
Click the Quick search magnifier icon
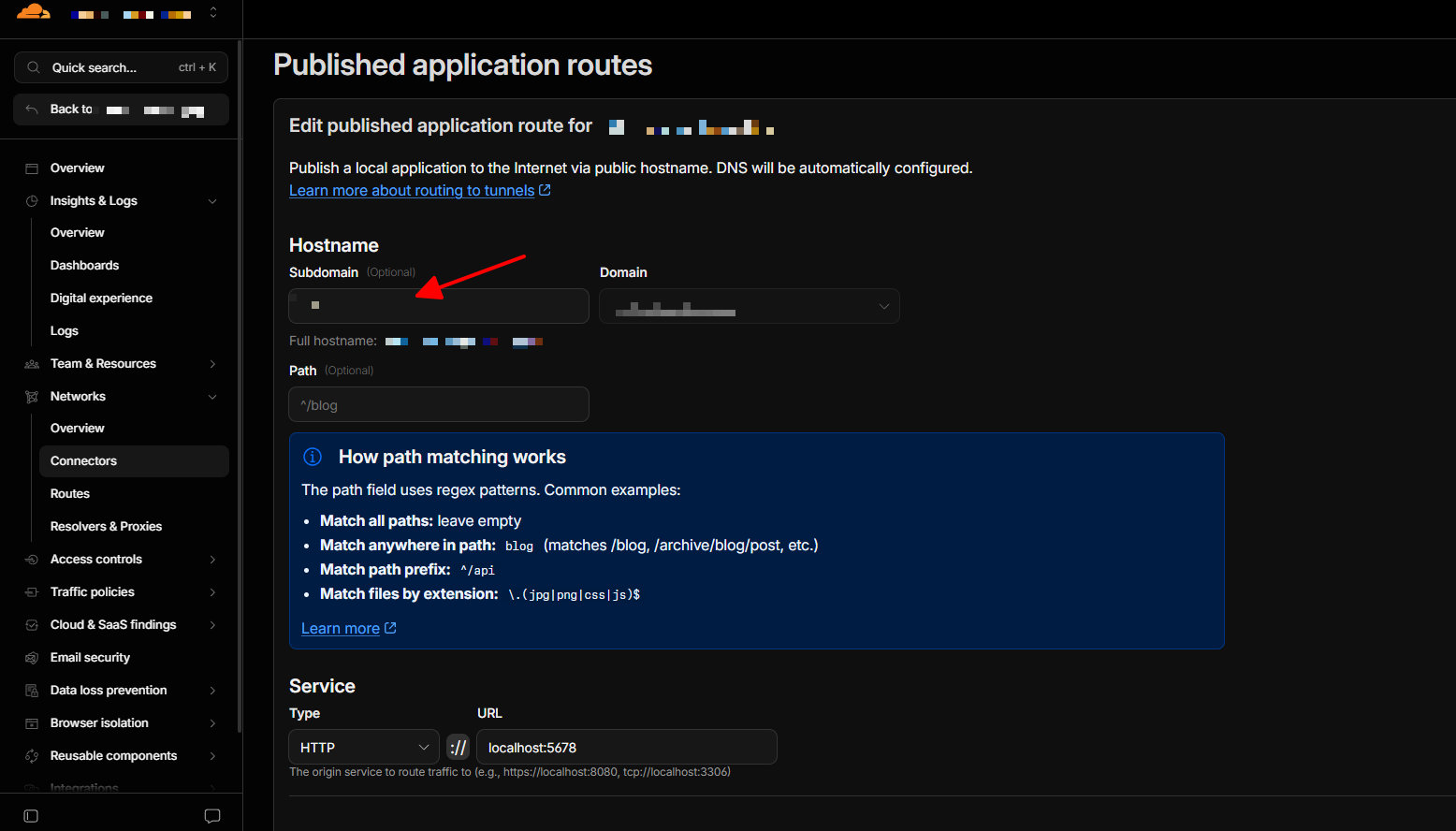pyautogui.click(x=34, y=67)
